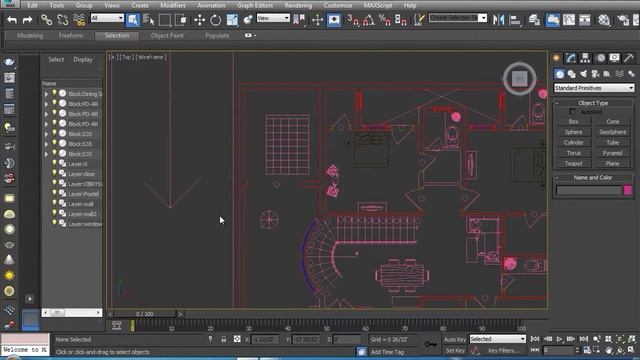Viewport: 640px width, 360px height.
Task: Click the time slider showing 0 / 100
Action: pos(144,314)
